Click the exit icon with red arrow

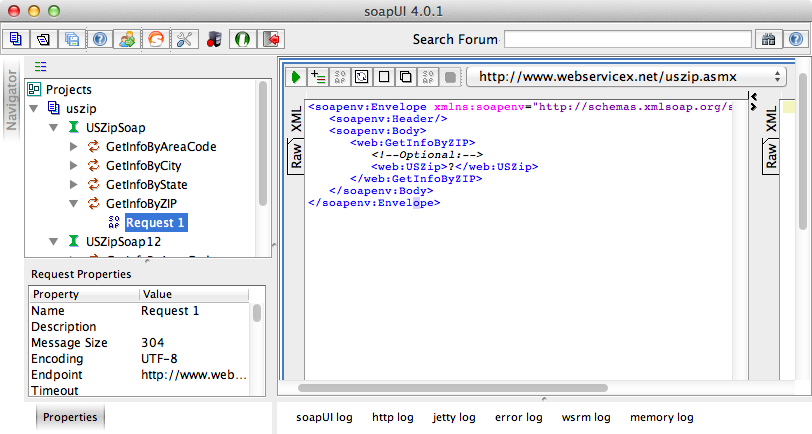coord(270,39)
